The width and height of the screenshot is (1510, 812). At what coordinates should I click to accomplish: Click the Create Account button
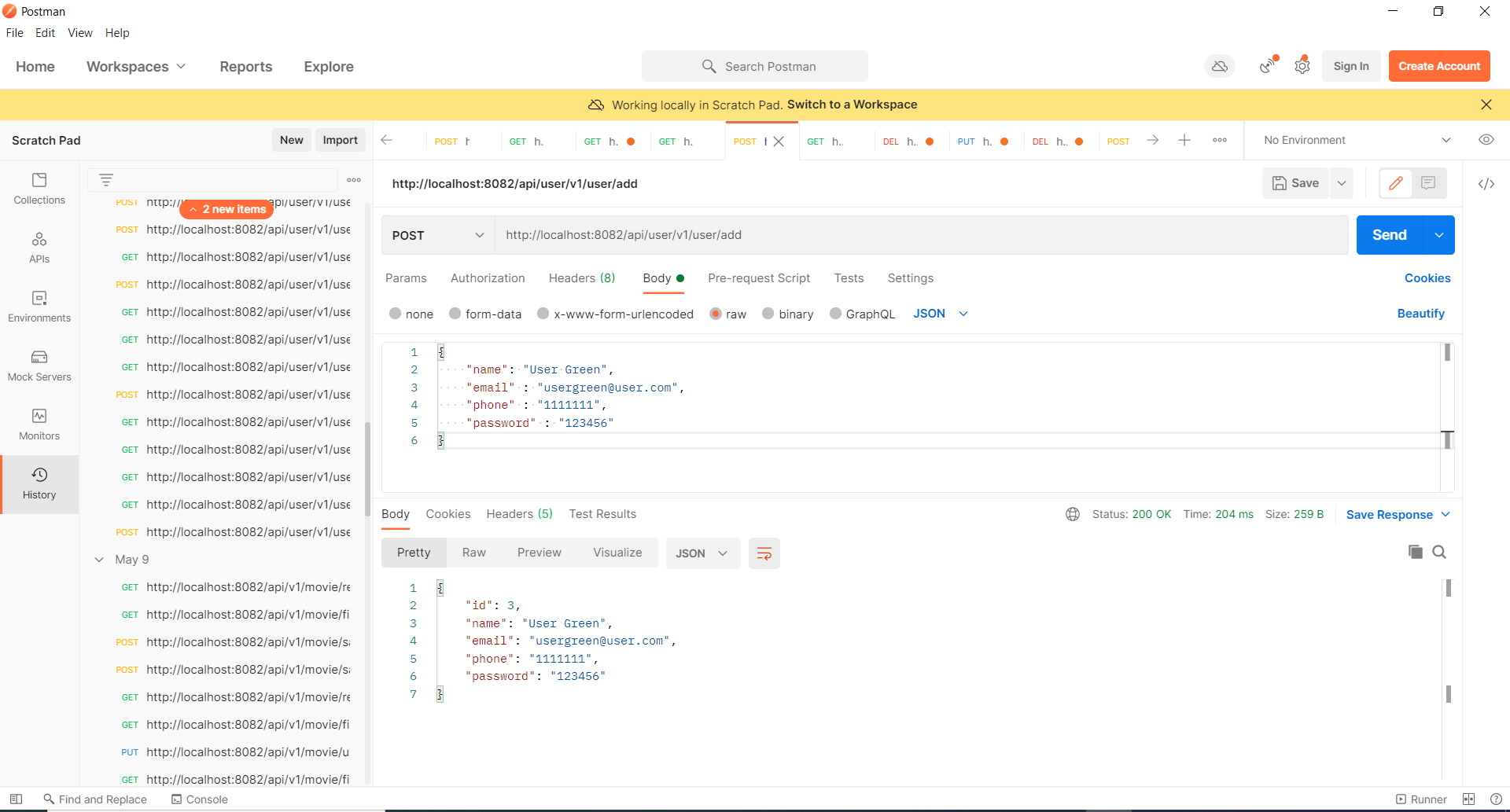click(1439, 67)
